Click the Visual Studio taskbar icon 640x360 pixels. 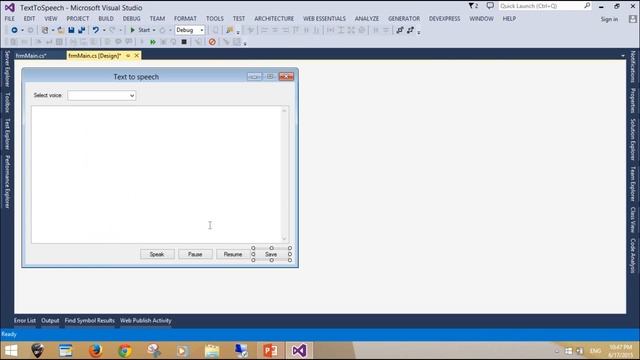pos(299,351)
